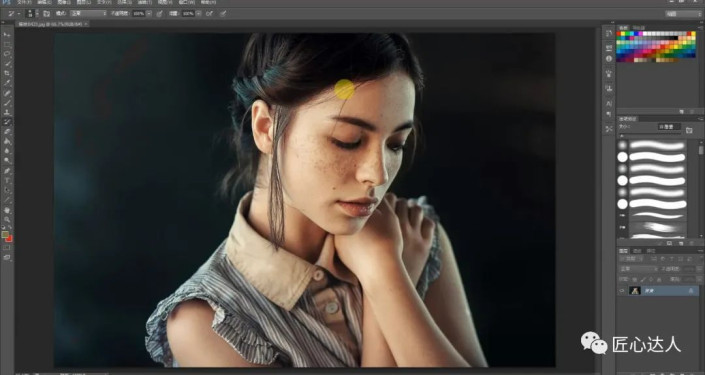Open Swatches panel flyout menu
The image size is (705, 375).
pos(701,28)
